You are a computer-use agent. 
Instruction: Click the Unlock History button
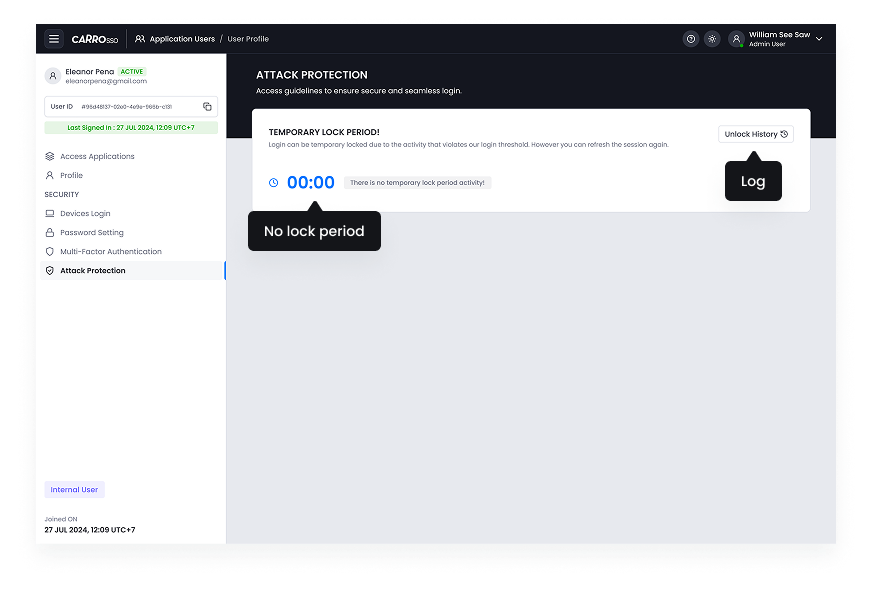pos(755,134)
